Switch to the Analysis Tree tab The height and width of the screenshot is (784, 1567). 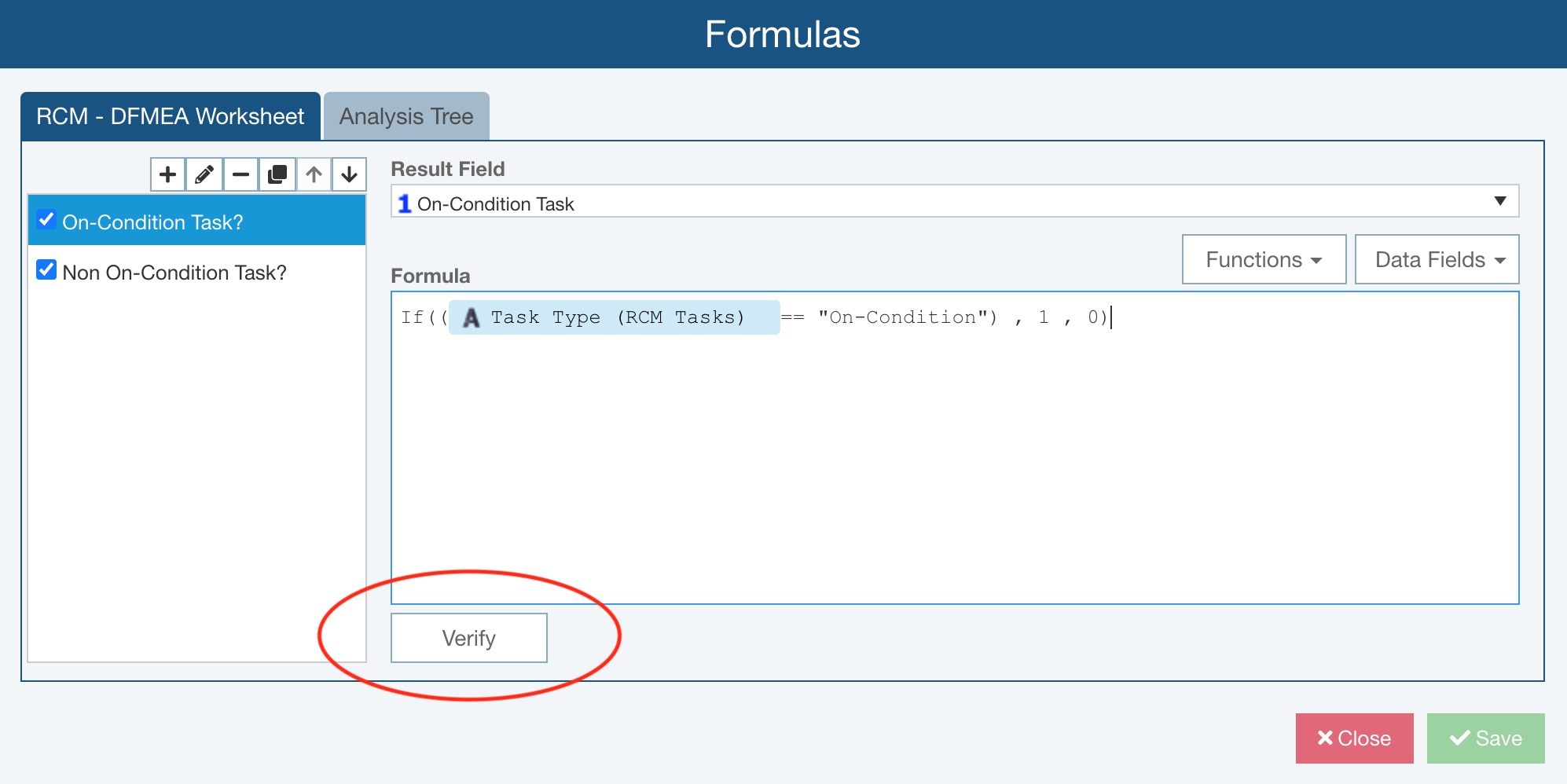(406, 116)
